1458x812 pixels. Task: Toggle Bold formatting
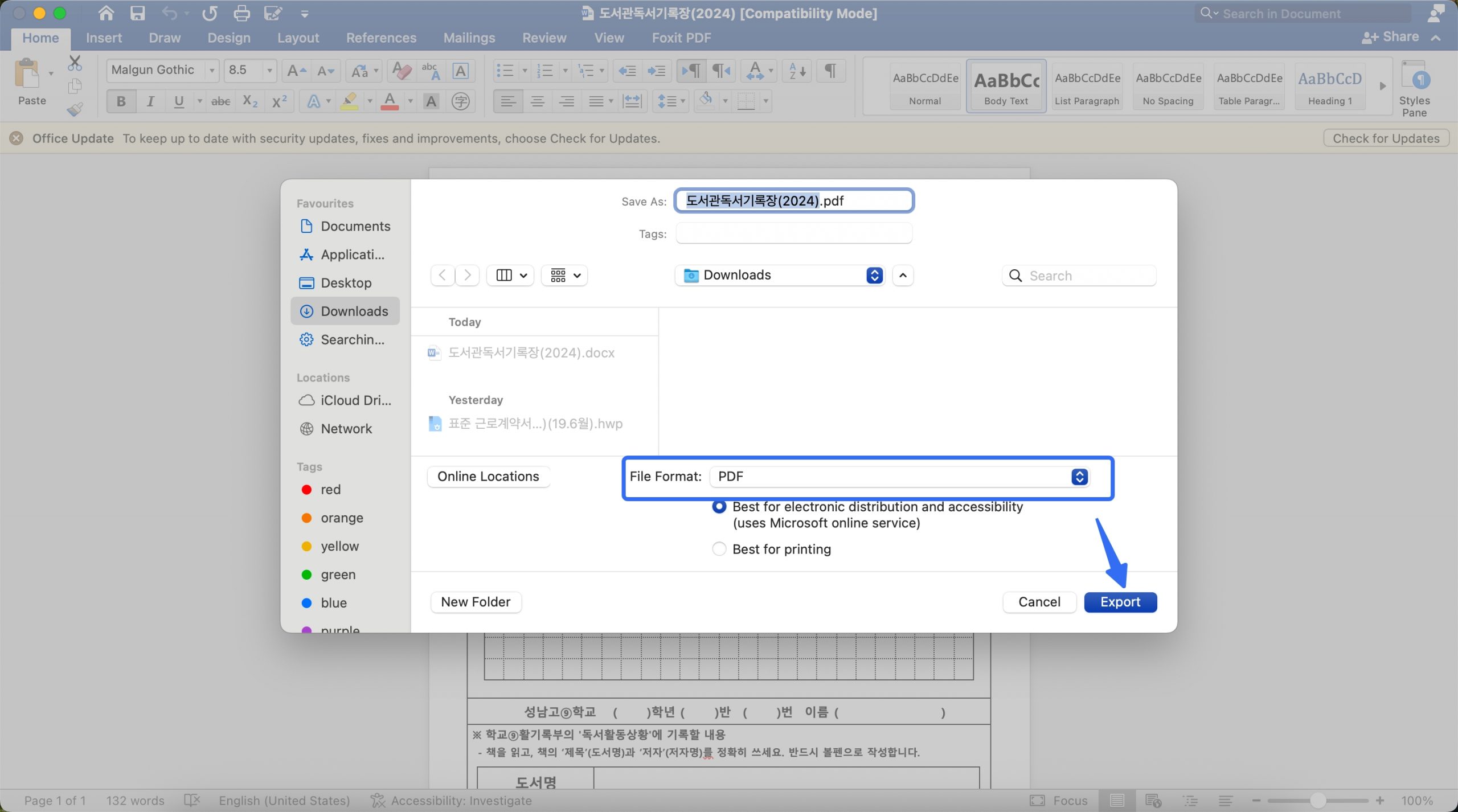coord(121,101)
